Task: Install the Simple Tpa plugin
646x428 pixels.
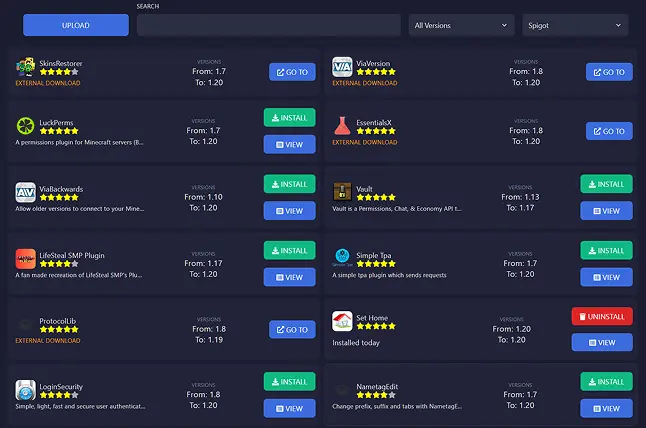Action: (x=606, y=250)
